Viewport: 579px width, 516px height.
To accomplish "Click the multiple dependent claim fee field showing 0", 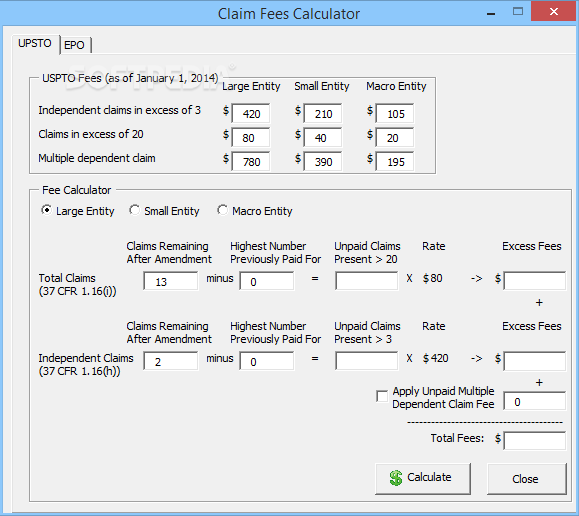I will (x=535, y=401).
